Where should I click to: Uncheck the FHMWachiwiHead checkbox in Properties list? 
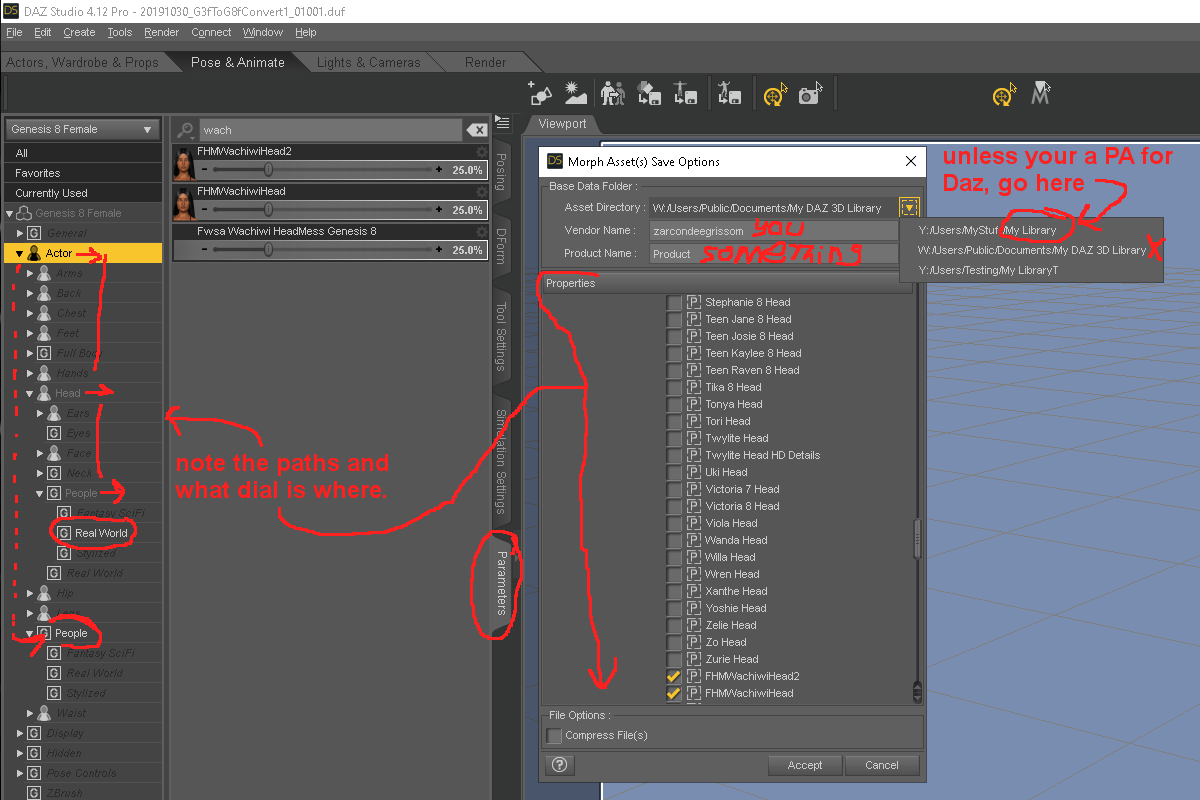click(674, 693)
